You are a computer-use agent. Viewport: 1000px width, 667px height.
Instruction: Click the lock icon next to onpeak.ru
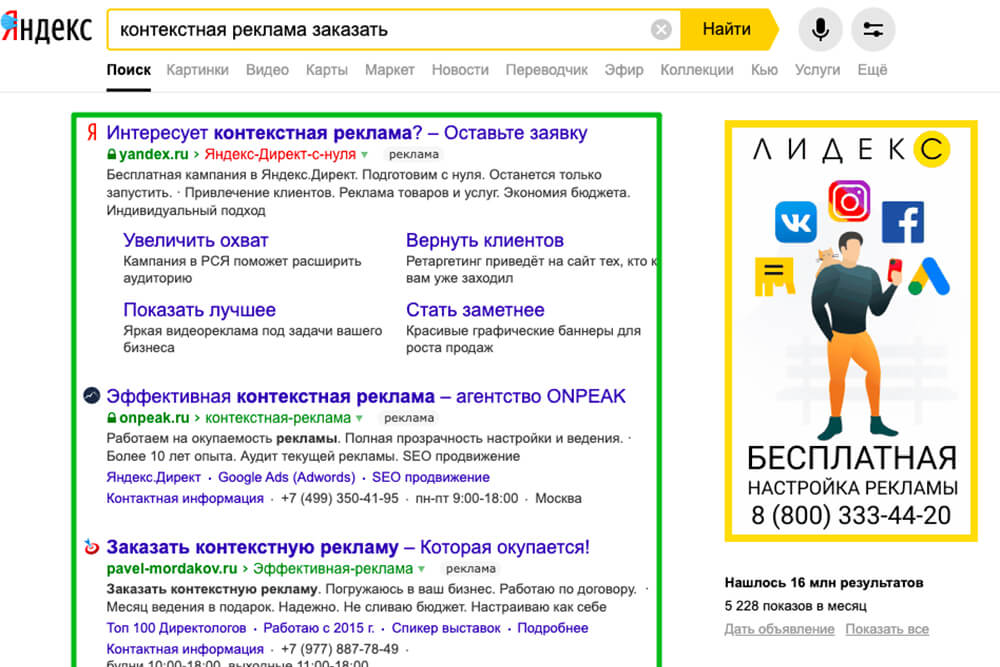point(112,418)
